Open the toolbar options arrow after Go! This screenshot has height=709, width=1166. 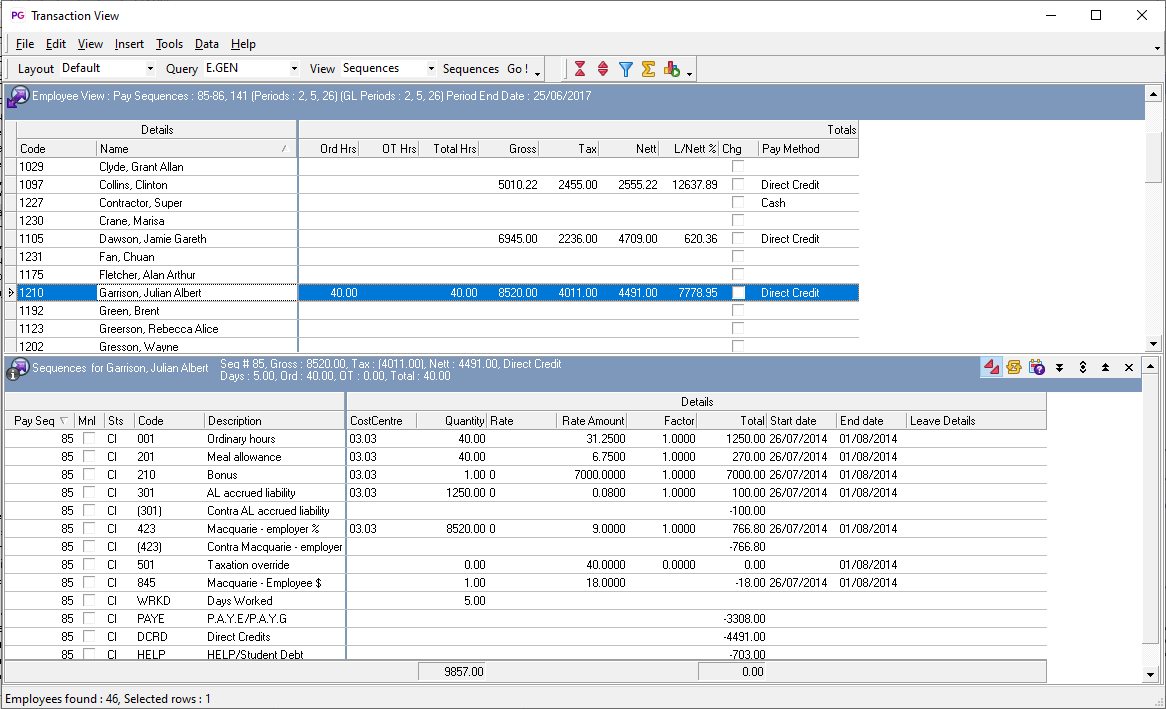click(538, 74)
